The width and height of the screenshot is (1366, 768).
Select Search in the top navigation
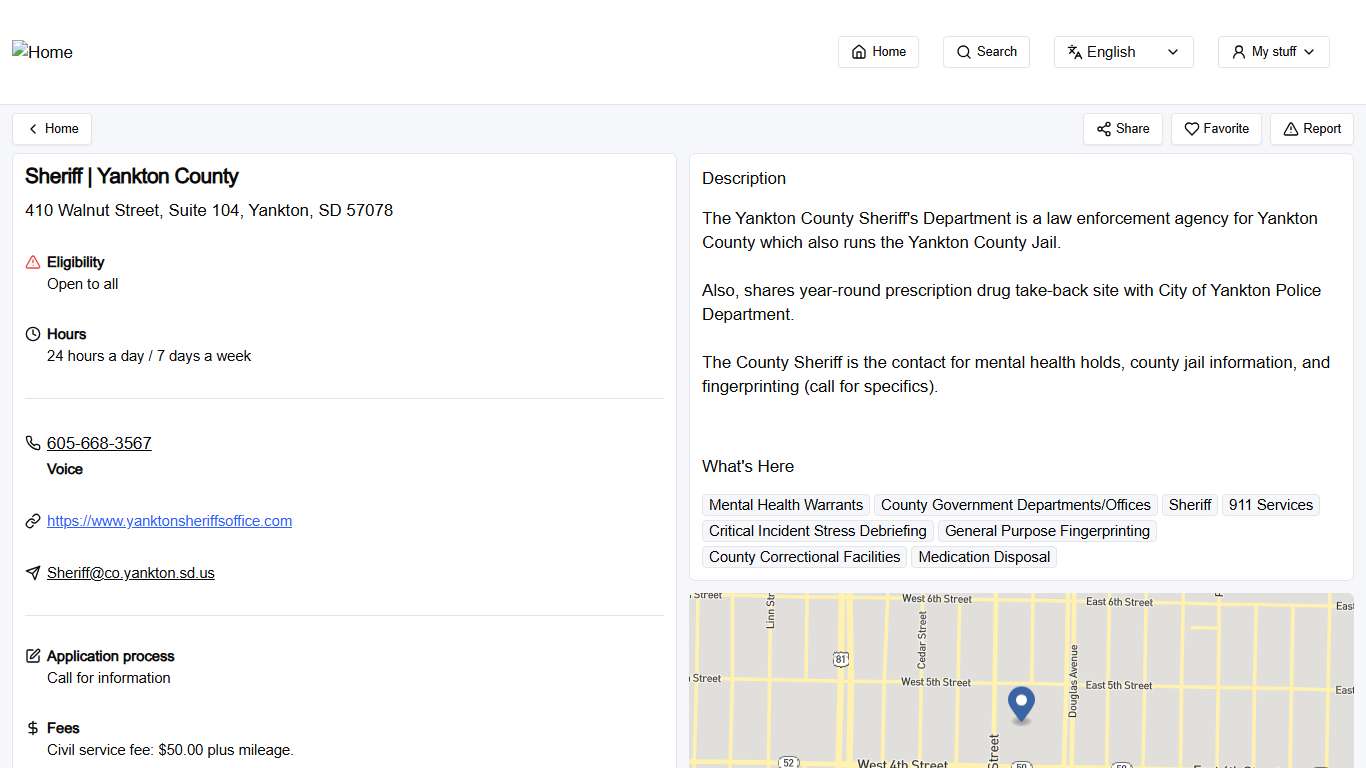(x=986, y=51)
